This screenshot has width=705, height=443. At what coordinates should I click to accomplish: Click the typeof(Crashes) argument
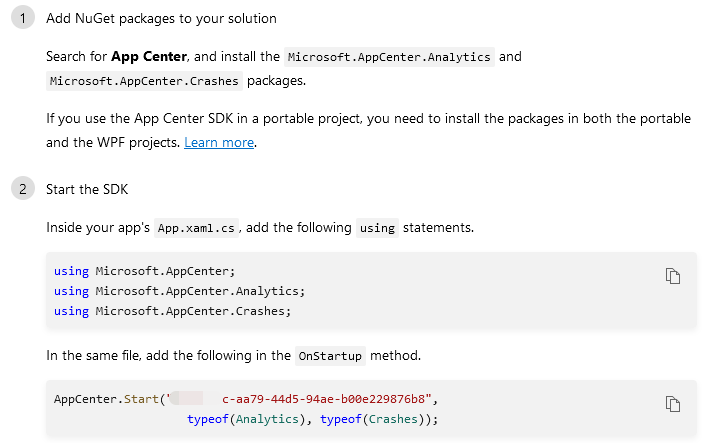375,419
